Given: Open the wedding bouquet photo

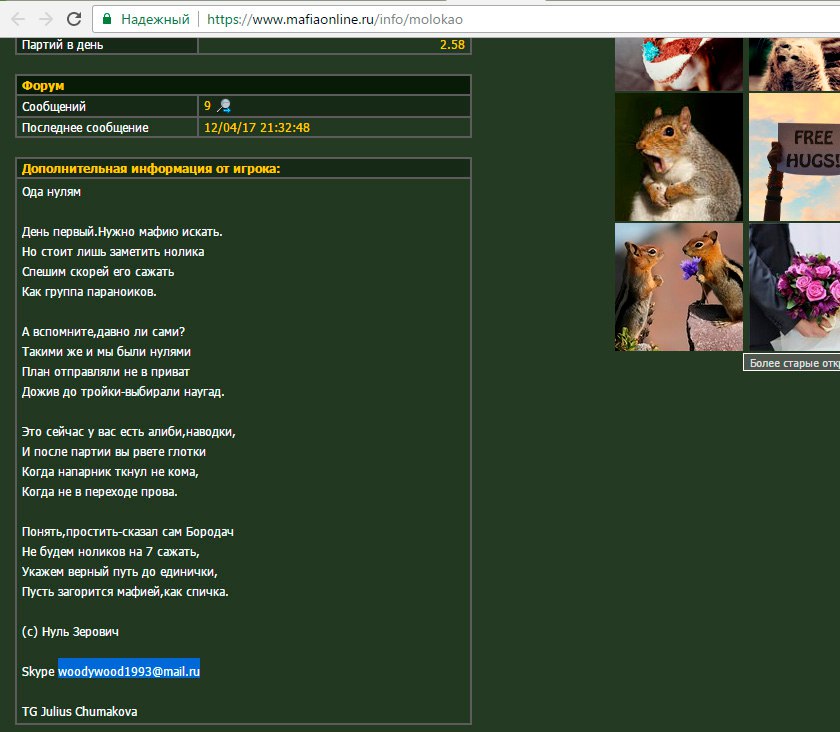Looking at the screenshot, I should [x=794, y=286].
